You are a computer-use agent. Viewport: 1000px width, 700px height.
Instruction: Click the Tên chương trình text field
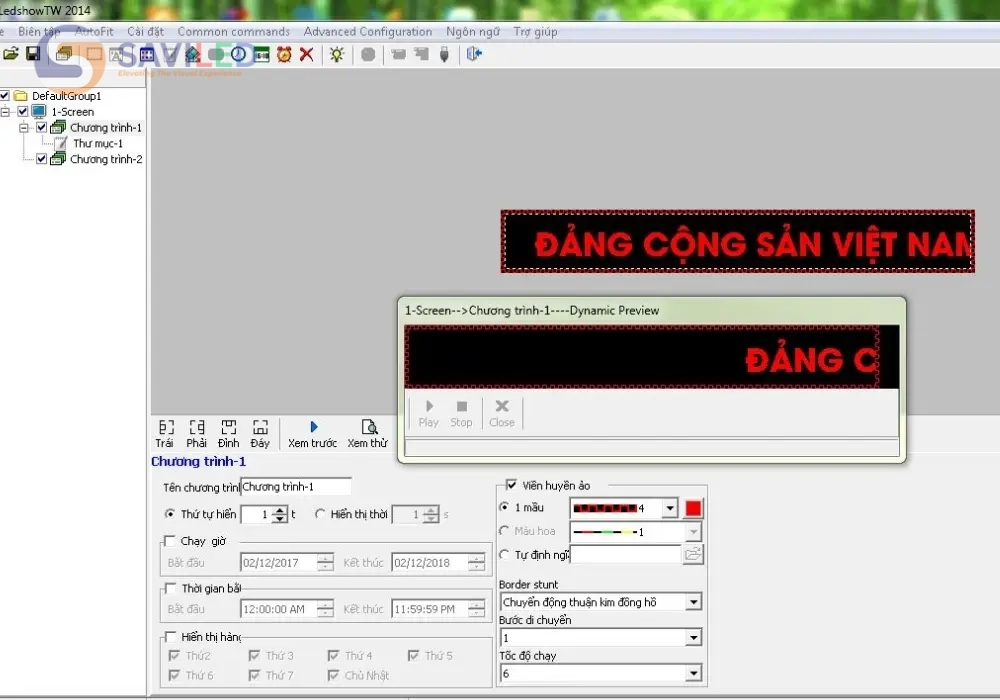coord(296,487)
